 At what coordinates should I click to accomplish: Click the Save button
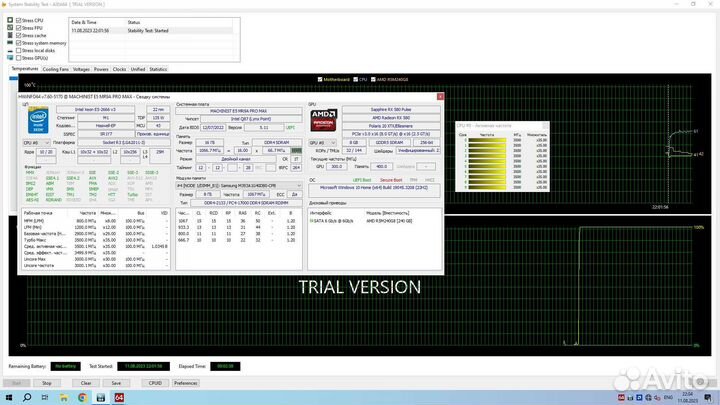pos(116,383)
